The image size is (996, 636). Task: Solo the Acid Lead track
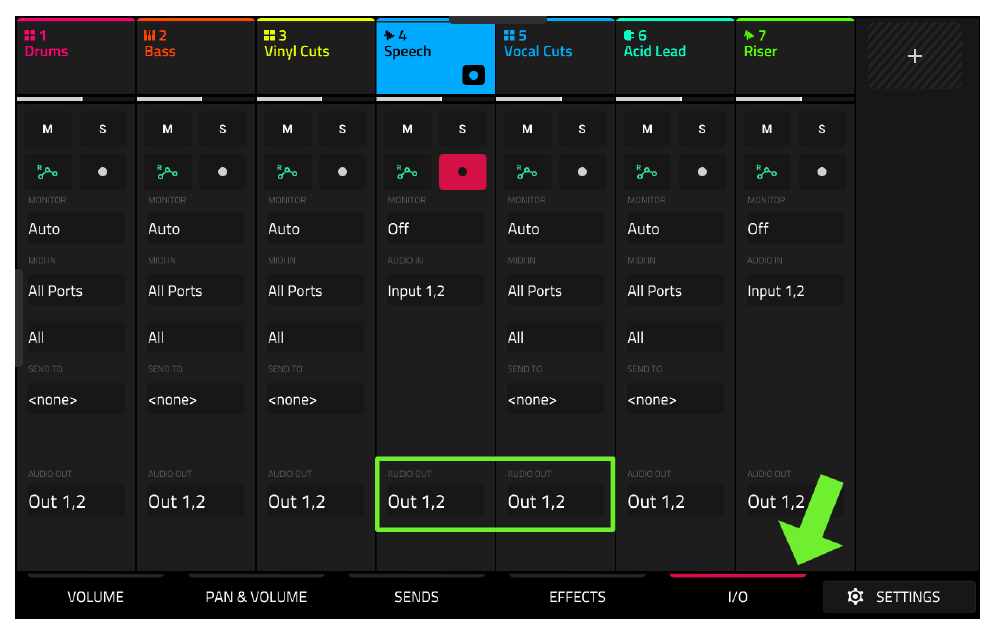(702, 129)
